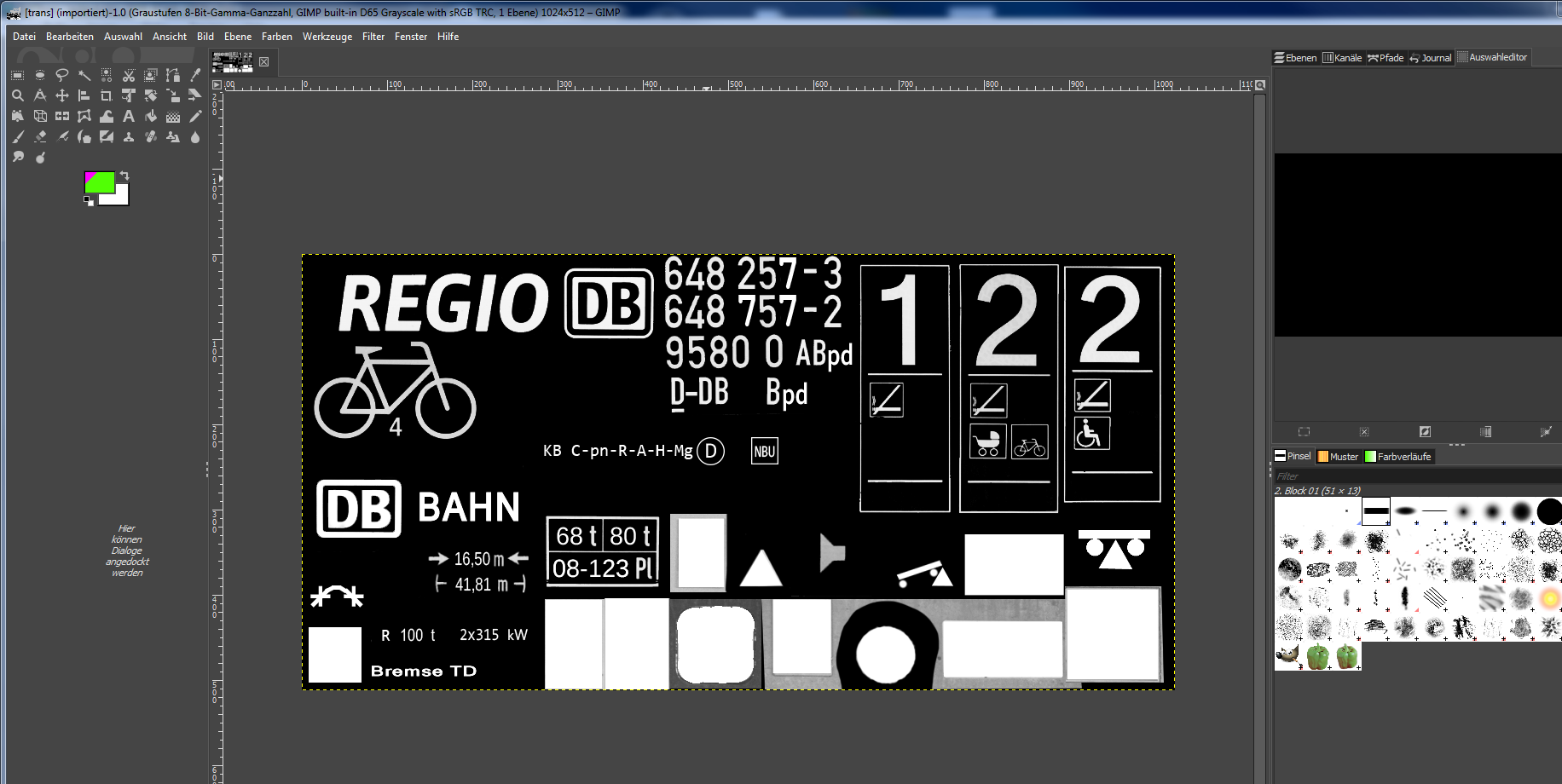Click the brush Filter input field
The image size is (1562, 784).
pyautogui.click(x=1417, y=476)
